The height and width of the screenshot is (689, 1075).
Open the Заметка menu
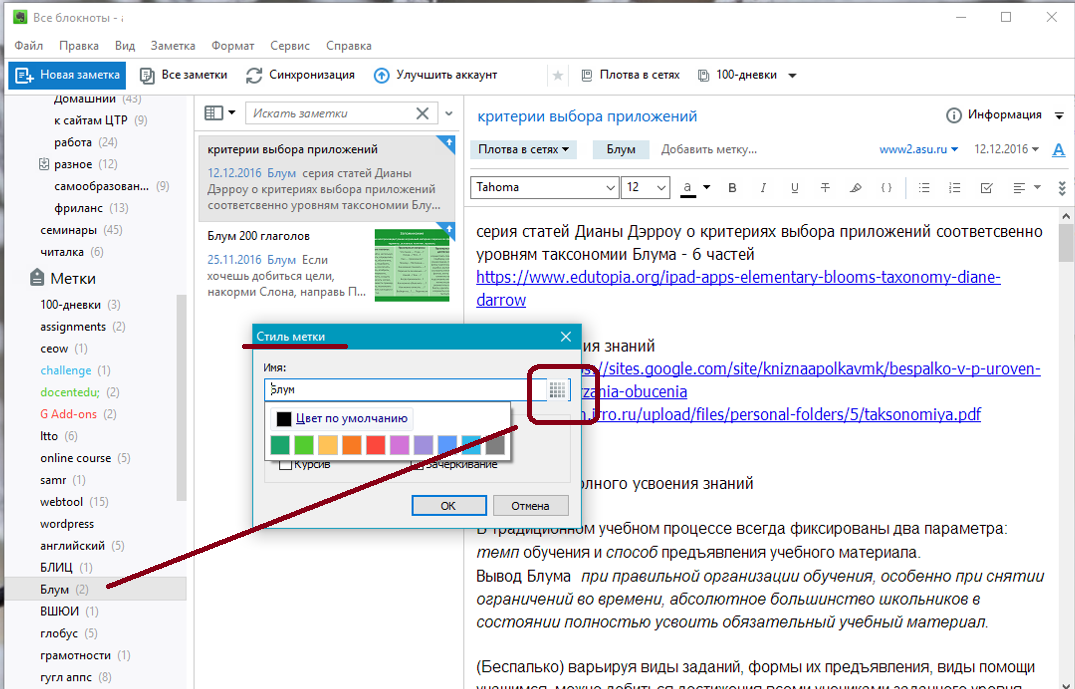pyautogui.click(x=173, y=46)
